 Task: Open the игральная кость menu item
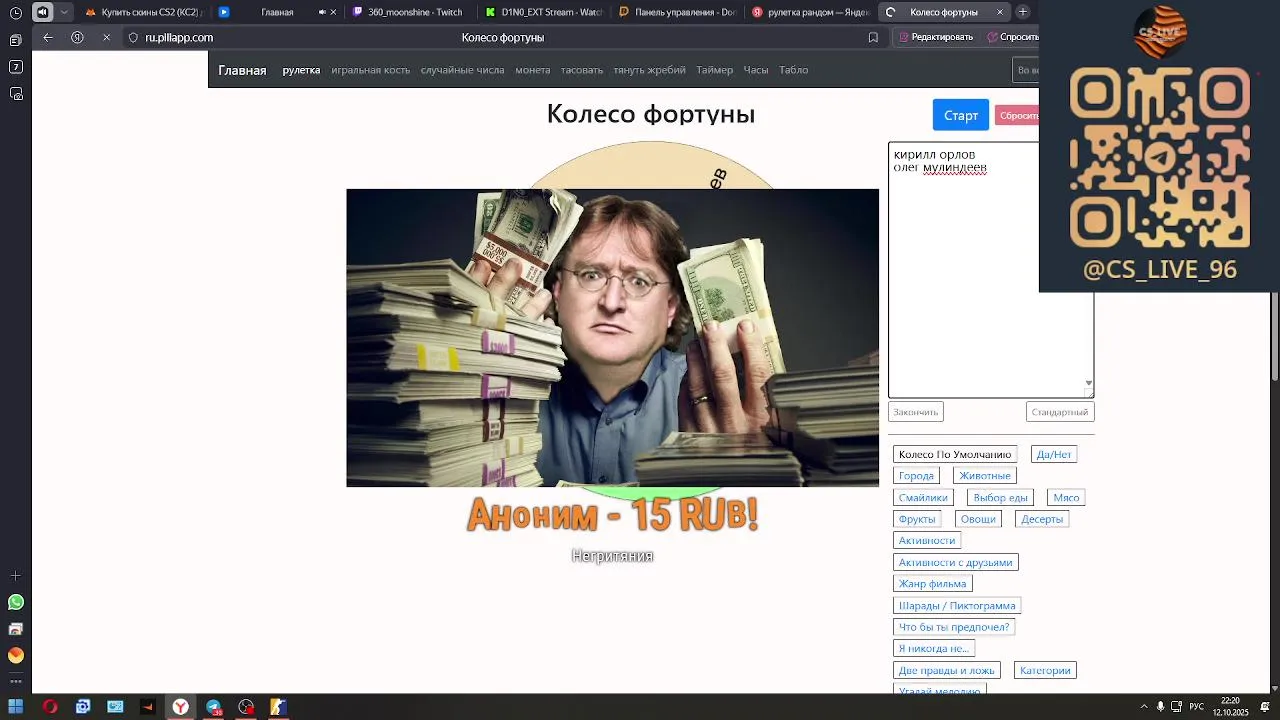click(x=371, y=70)
